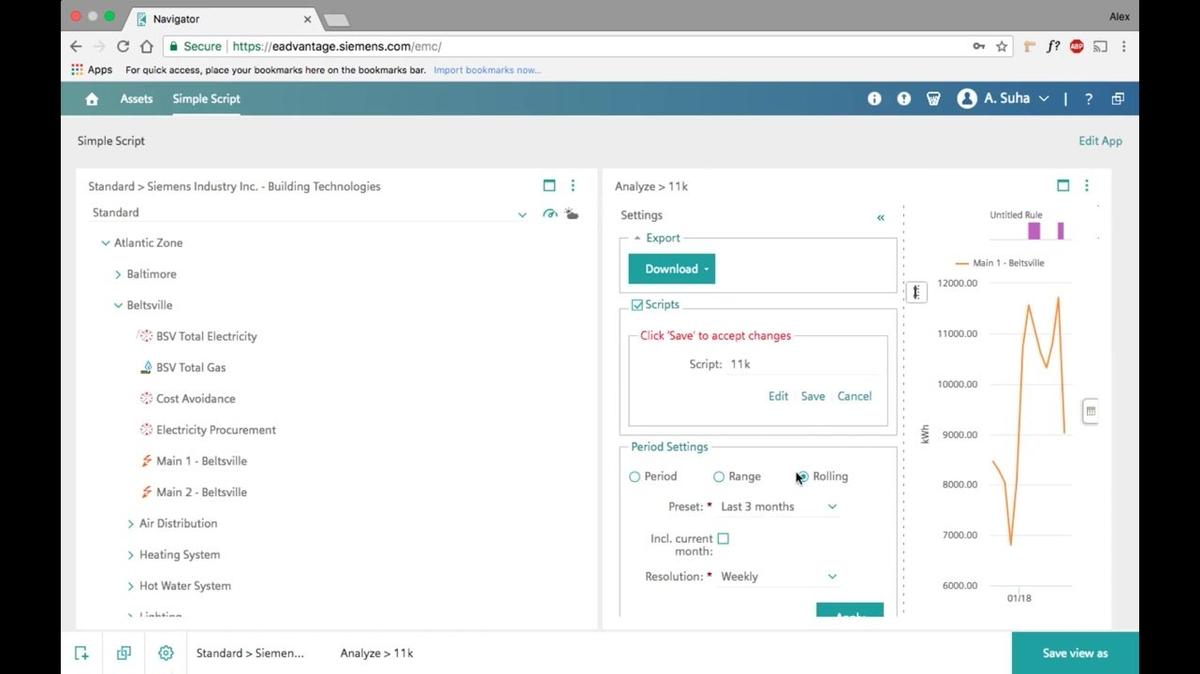The image size is (1200, 674).
Task: Select Main 2 - Beltsville in the tree
Action: [x=201, y=492]
